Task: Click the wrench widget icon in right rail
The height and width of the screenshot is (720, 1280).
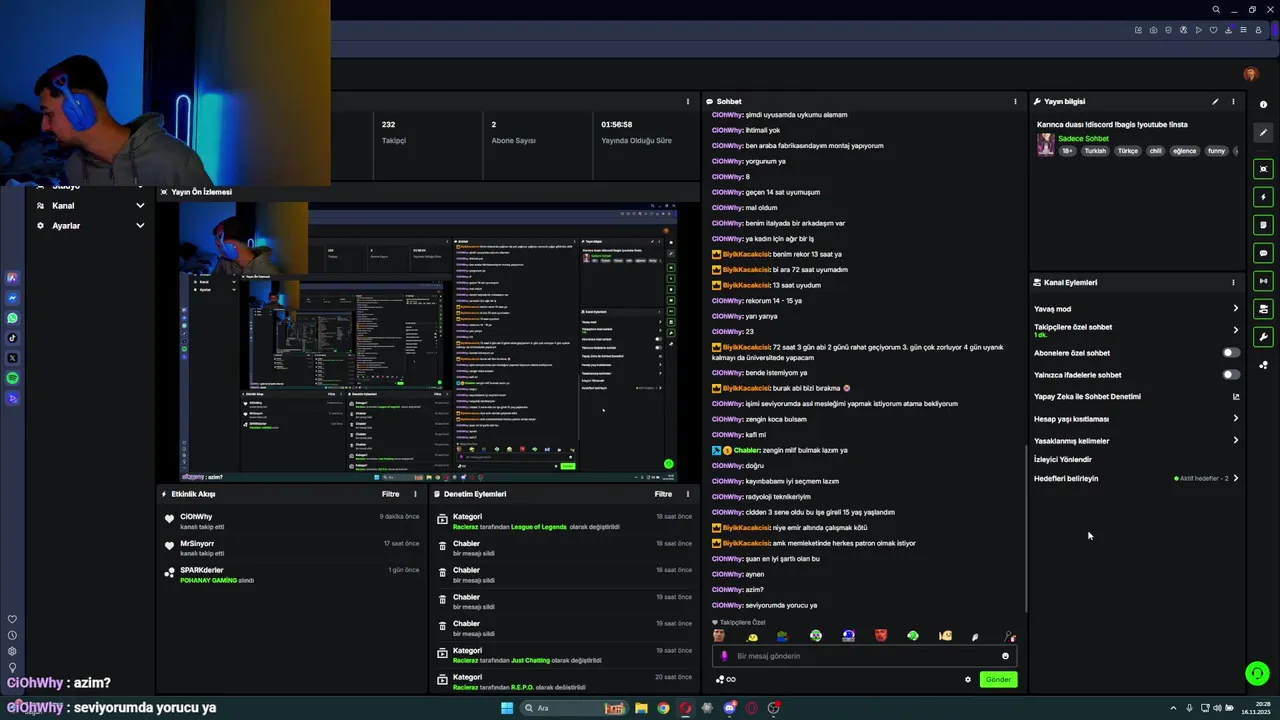Action: pyautogui.click(x=1264, y=337)
